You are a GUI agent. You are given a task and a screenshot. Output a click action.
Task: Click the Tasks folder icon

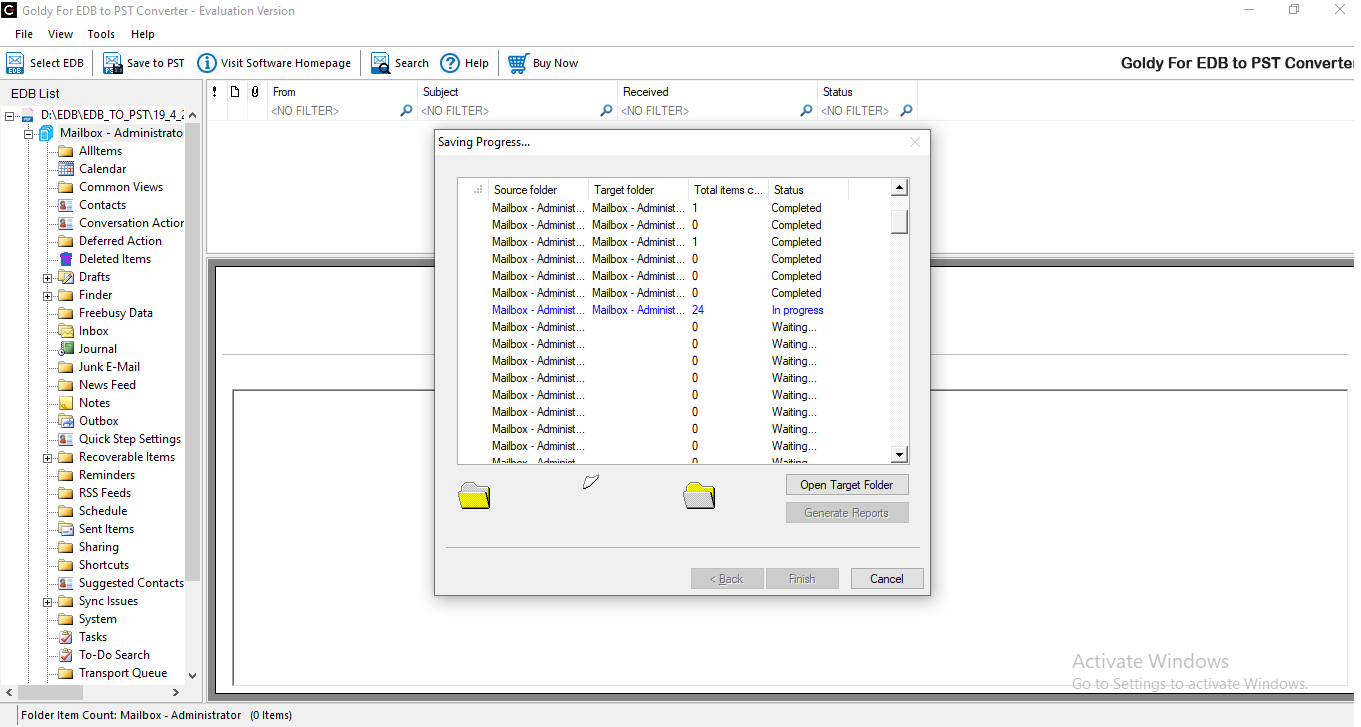click(x=66, y=637)
